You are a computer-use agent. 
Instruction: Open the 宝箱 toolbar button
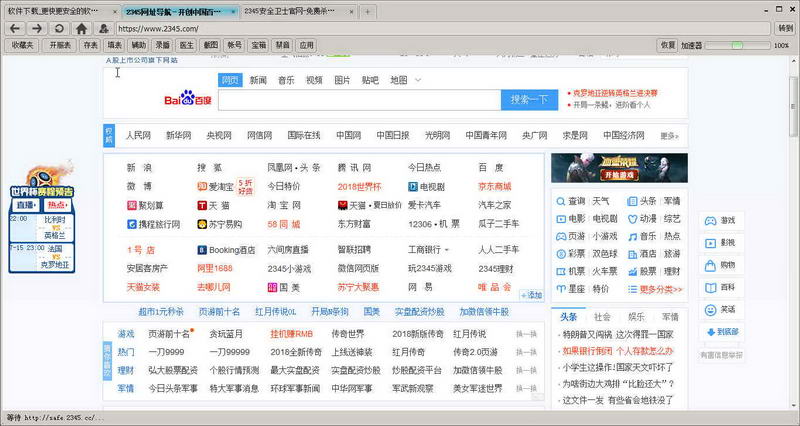(259, 45)
